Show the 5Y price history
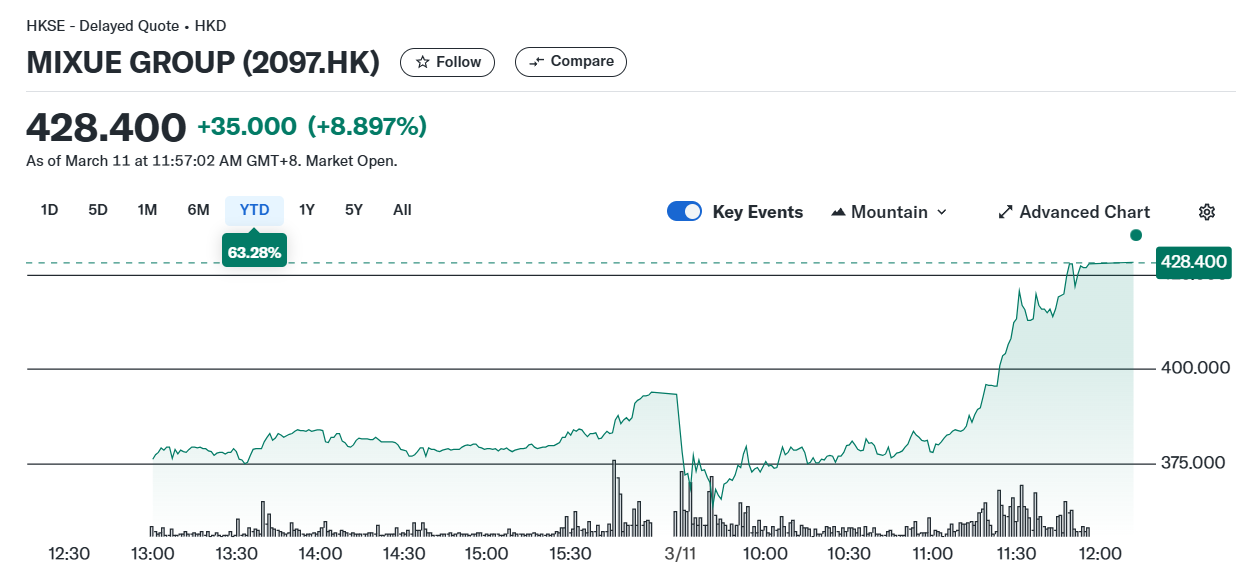Viewport: 1251px width, 578px height. point(354,210)
